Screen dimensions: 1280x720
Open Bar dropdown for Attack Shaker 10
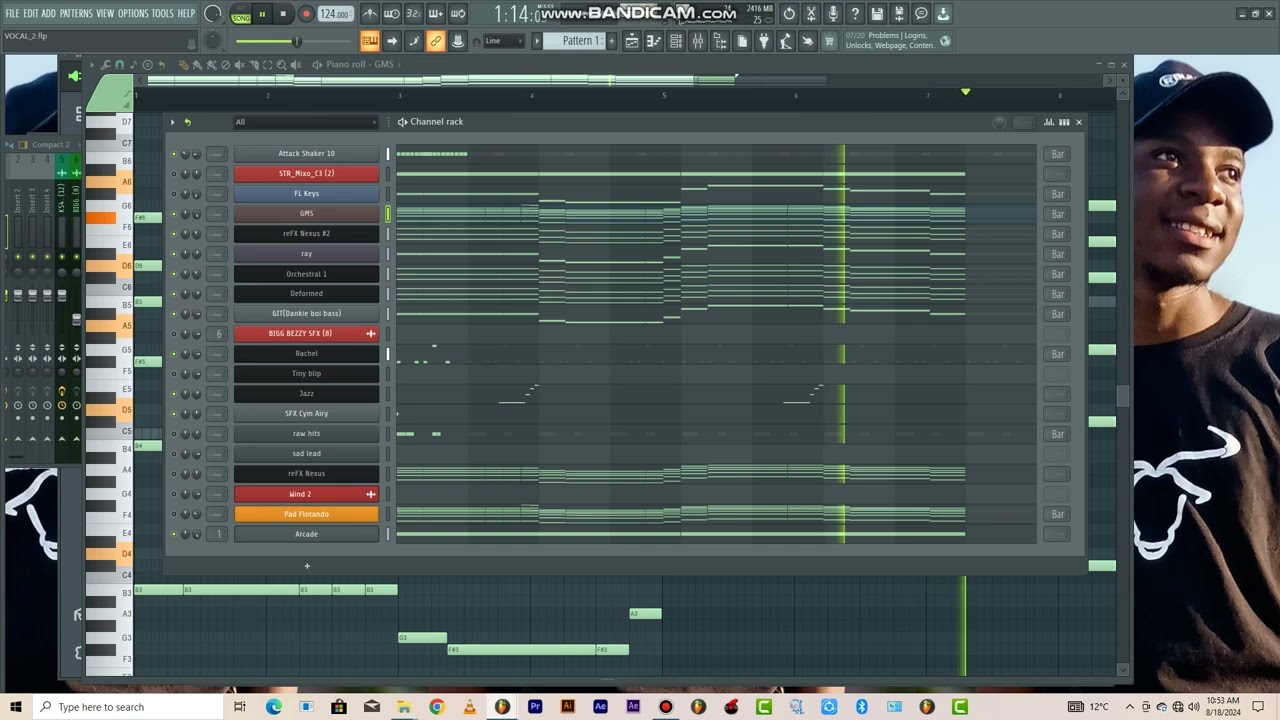1057,154
